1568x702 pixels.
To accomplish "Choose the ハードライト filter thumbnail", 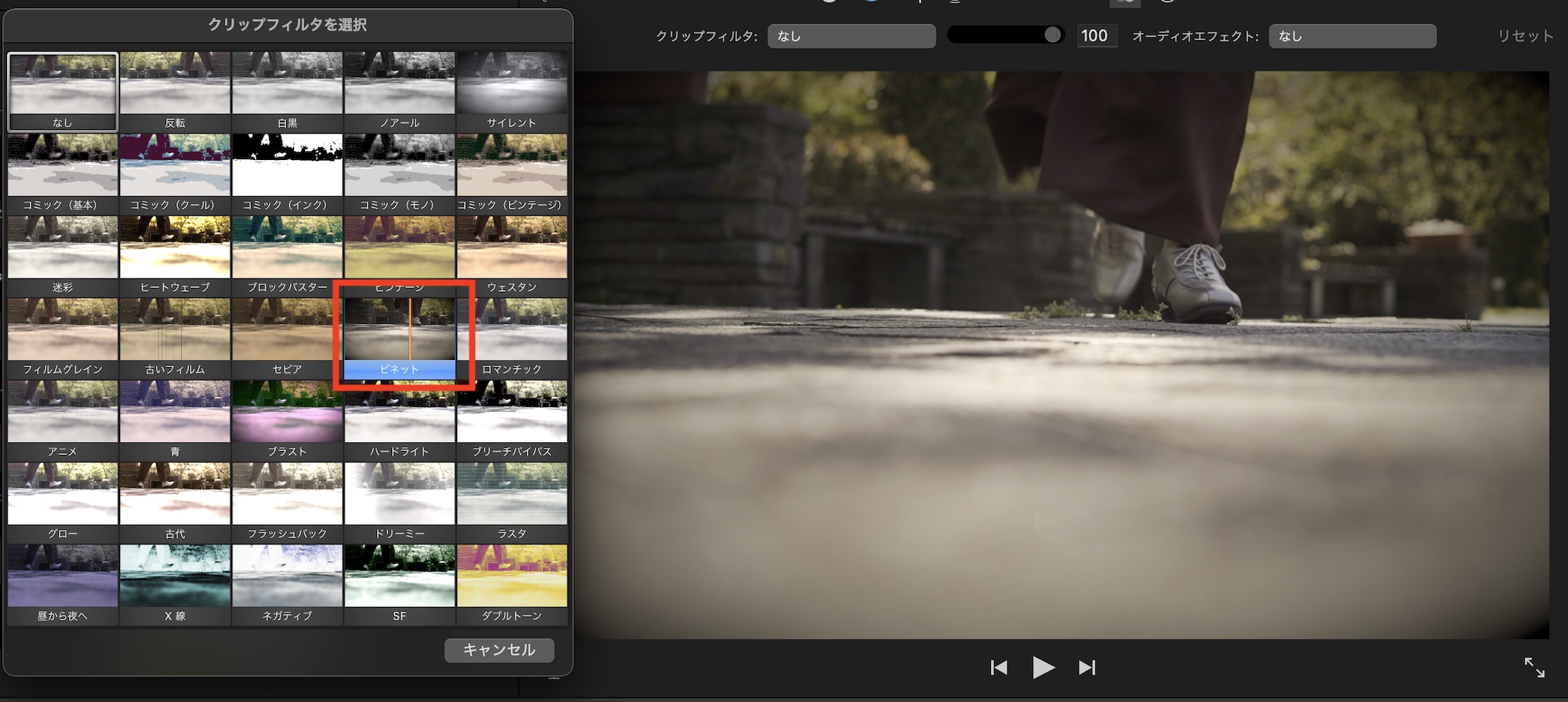I will tap(399, 420).
